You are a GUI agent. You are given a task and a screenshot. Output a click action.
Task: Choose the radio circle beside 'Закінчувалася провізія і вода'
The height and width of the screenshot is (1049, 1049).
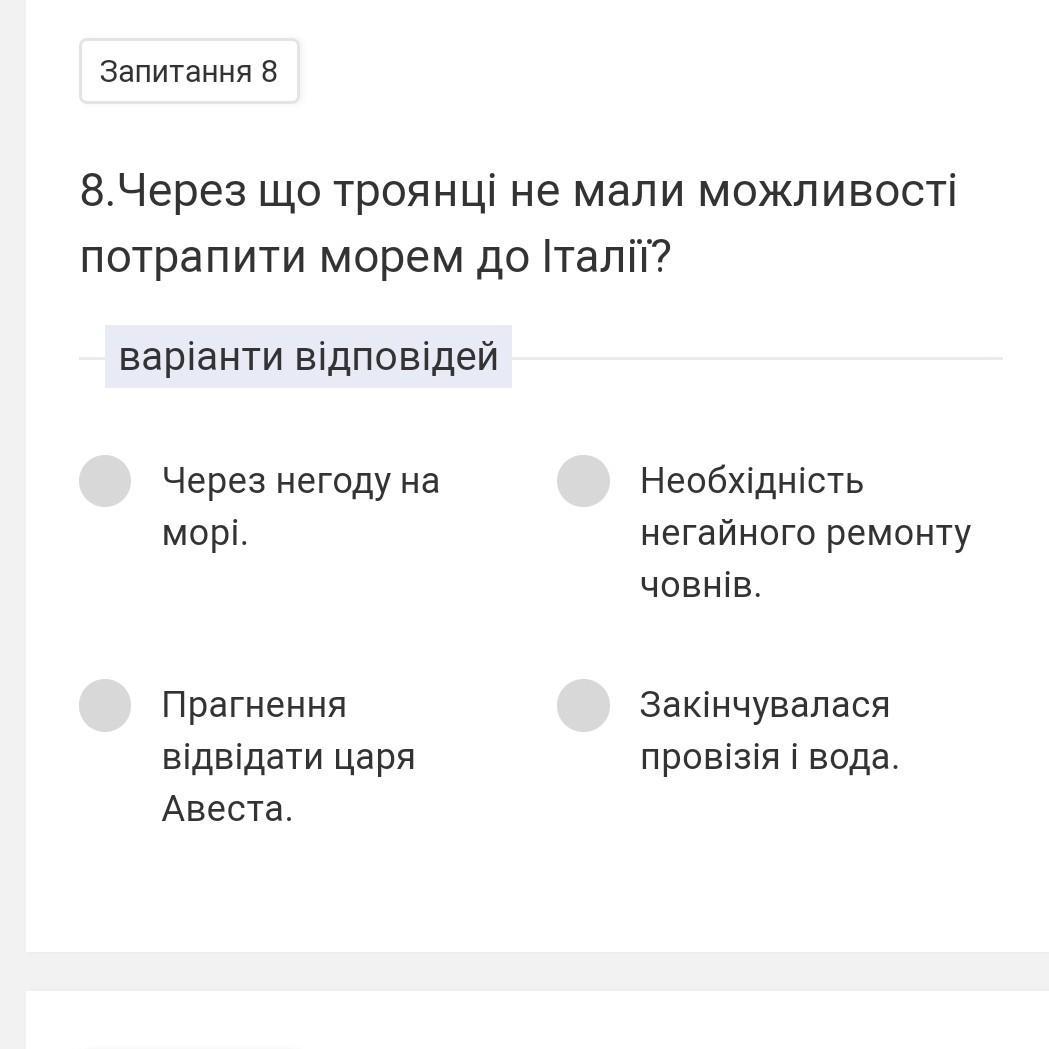coord(583,705)
